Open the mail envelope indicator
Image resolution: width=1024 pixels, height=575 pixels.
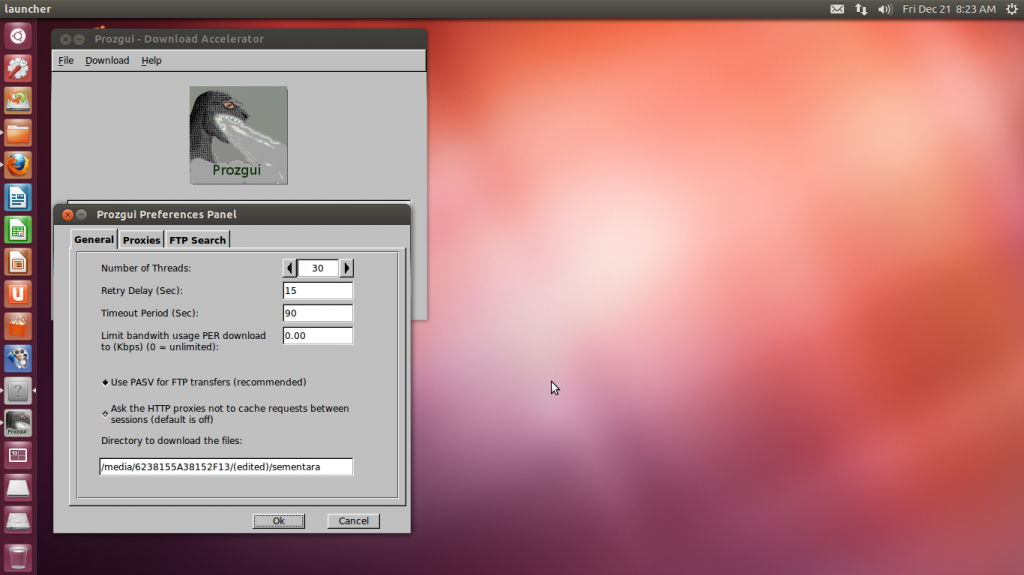click(x=837, y=9)
